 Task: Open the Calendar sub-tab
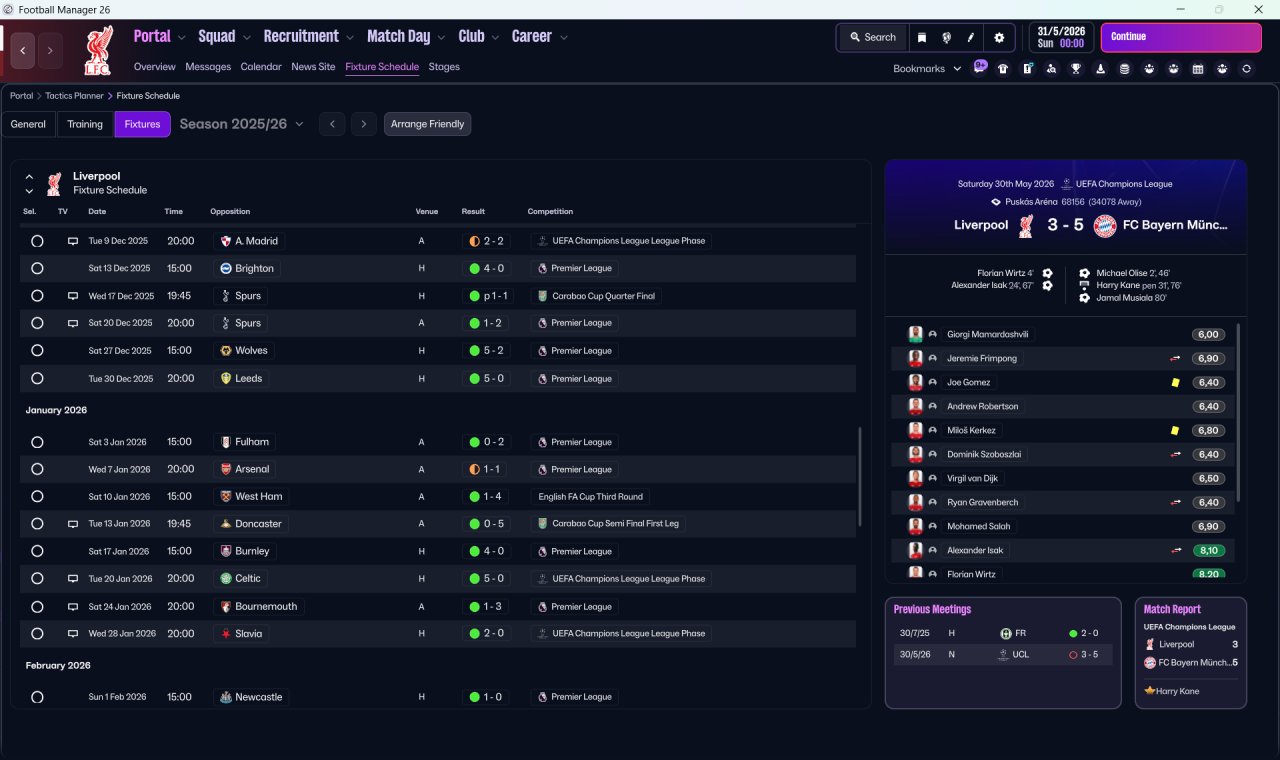click(261, 67)
